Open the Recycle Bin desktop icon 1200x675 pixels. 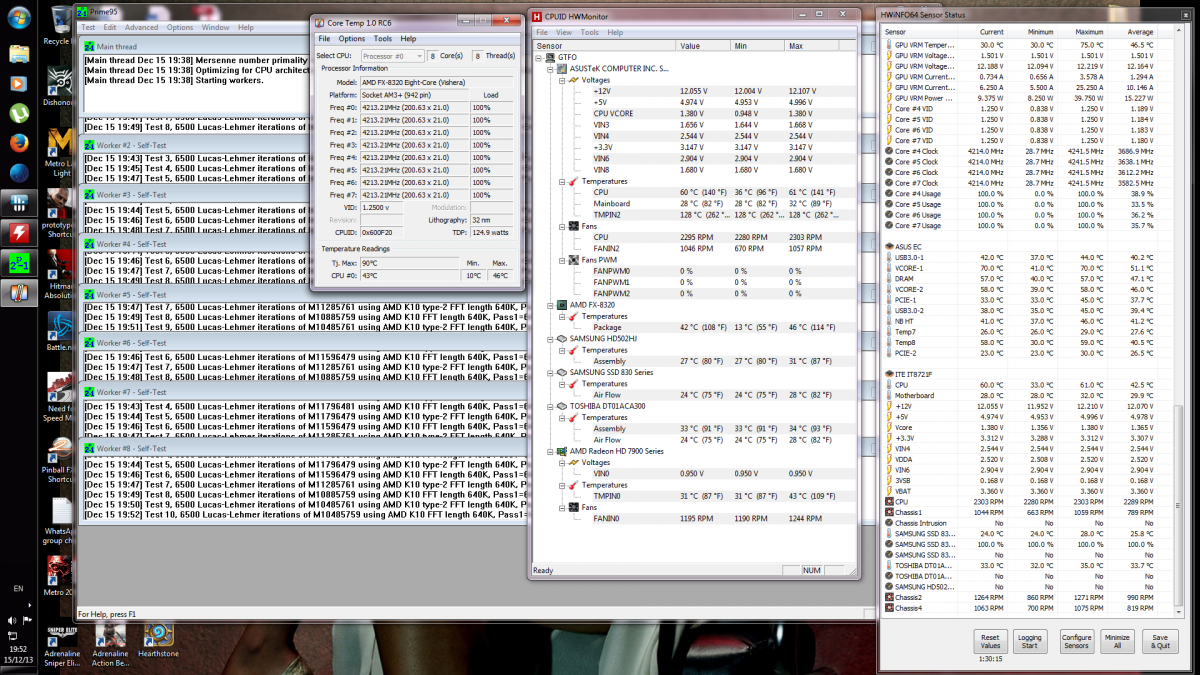(58, 26)
